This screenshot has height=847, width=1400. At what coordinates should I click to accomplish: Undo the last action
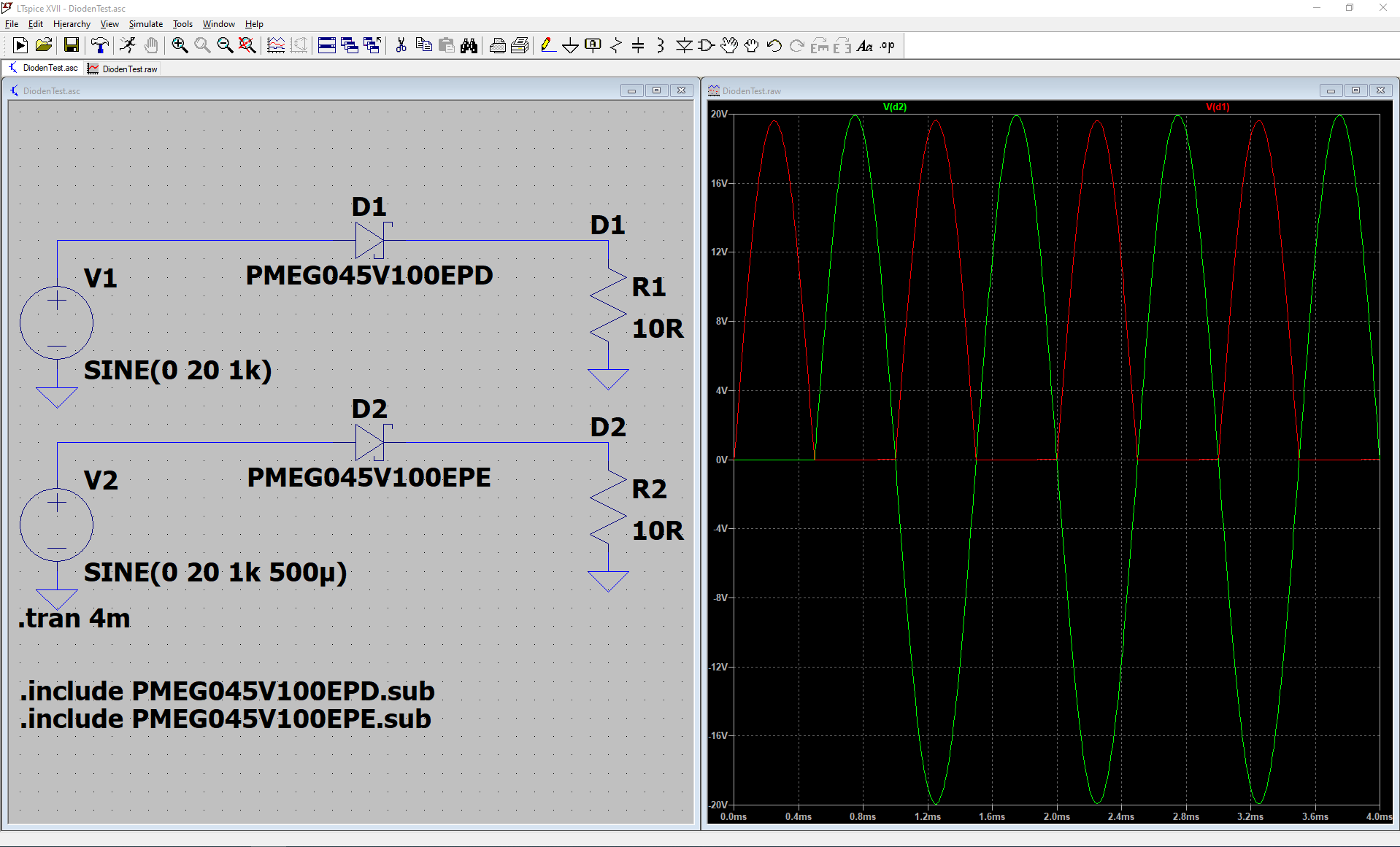[774, 45]
